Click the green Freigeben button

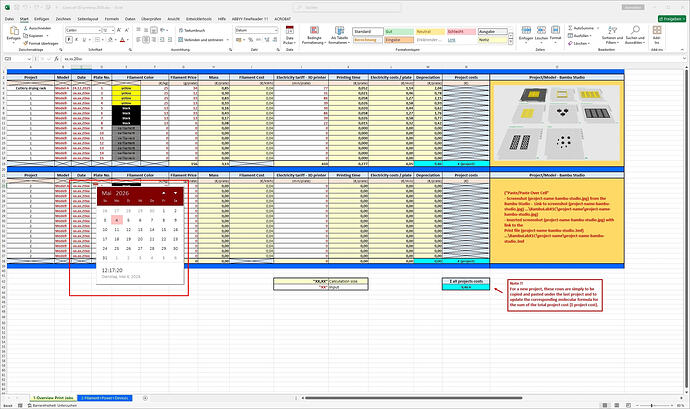pos(672,19)
